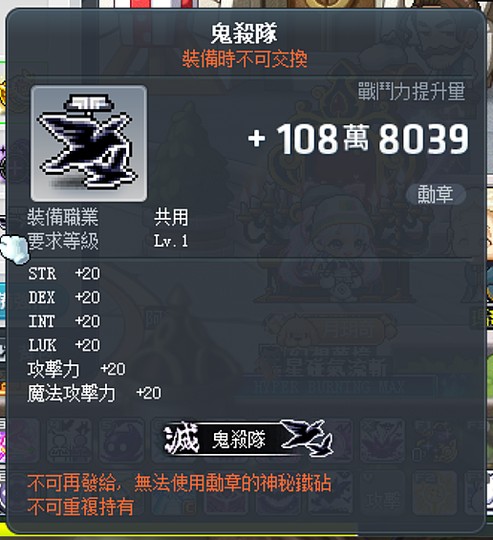Click the 共用 job value

point(171,217)
